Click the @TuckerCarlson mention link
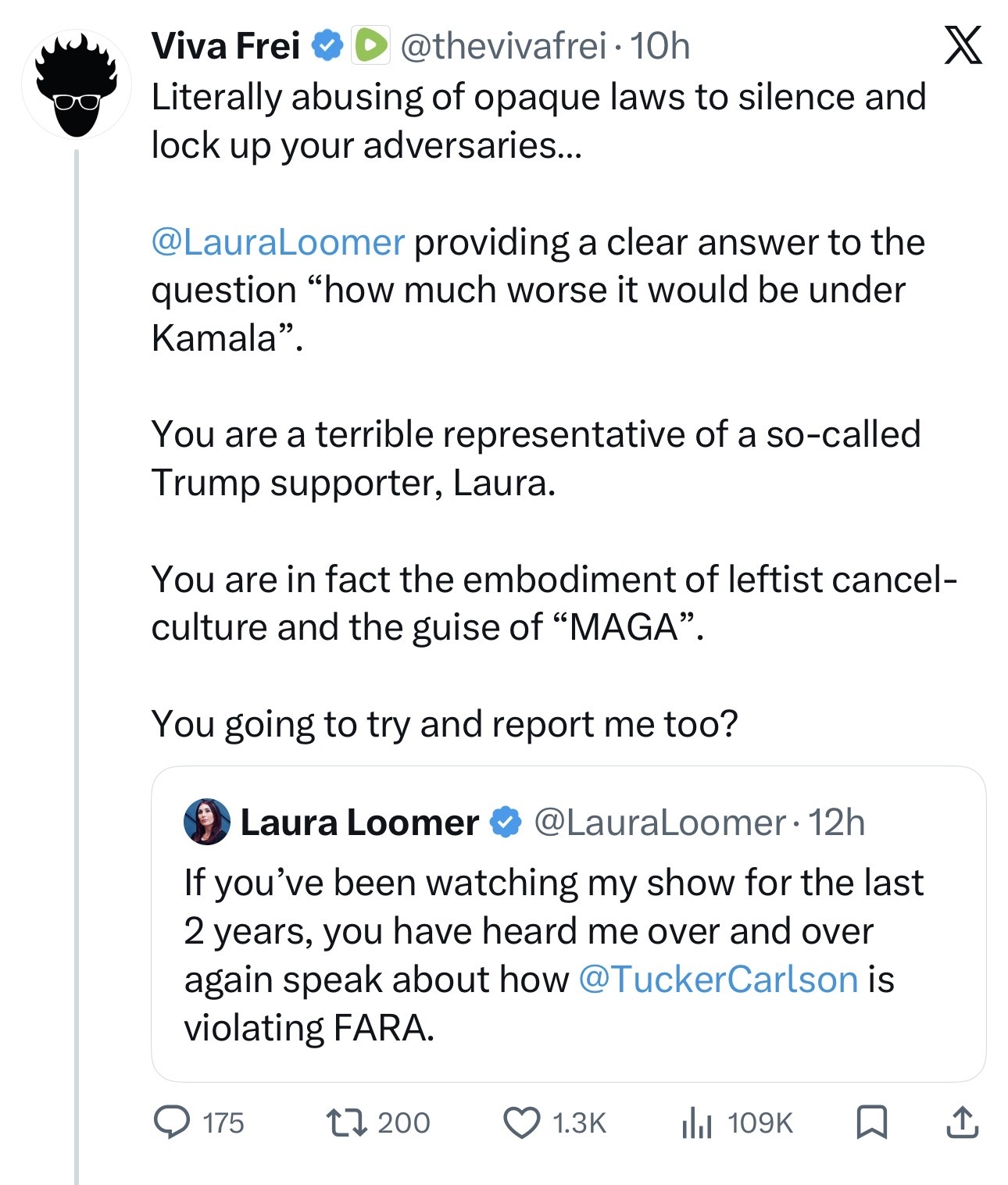 click(718, 980)
